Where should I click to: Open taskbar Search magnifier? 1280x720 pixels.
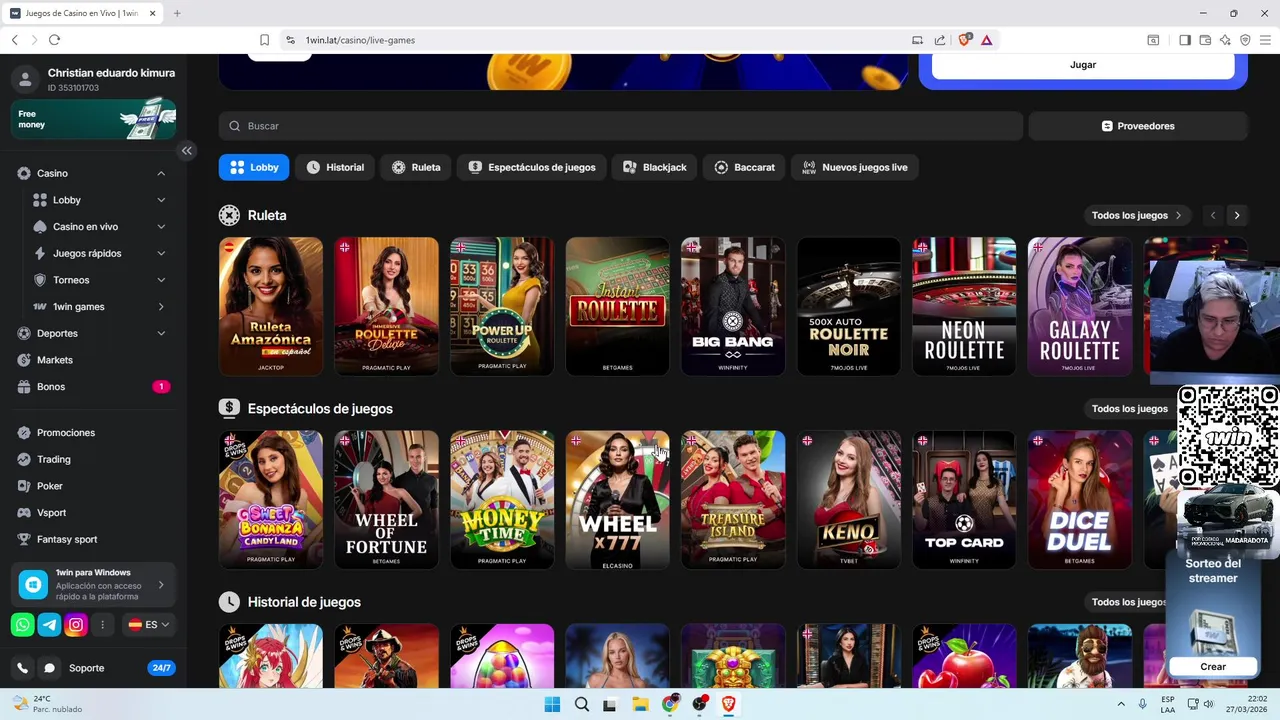point(581,704)
